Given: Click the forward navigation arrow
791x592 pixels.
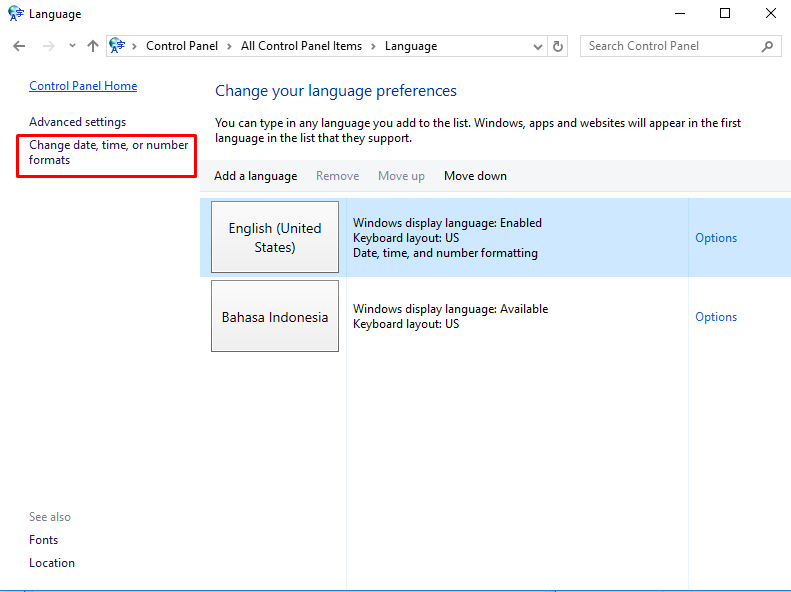Looking at the screenshot, I should (48, 46).
